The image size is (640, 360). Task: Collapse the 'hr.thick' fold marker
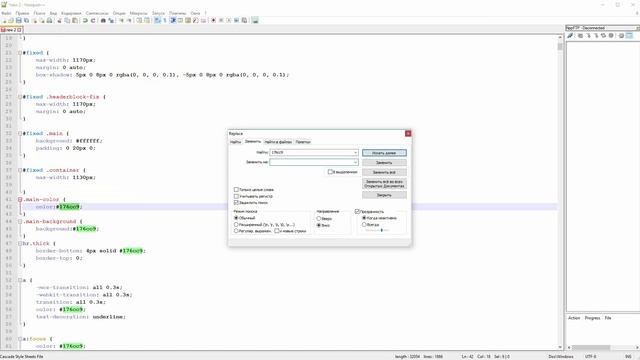20,244
